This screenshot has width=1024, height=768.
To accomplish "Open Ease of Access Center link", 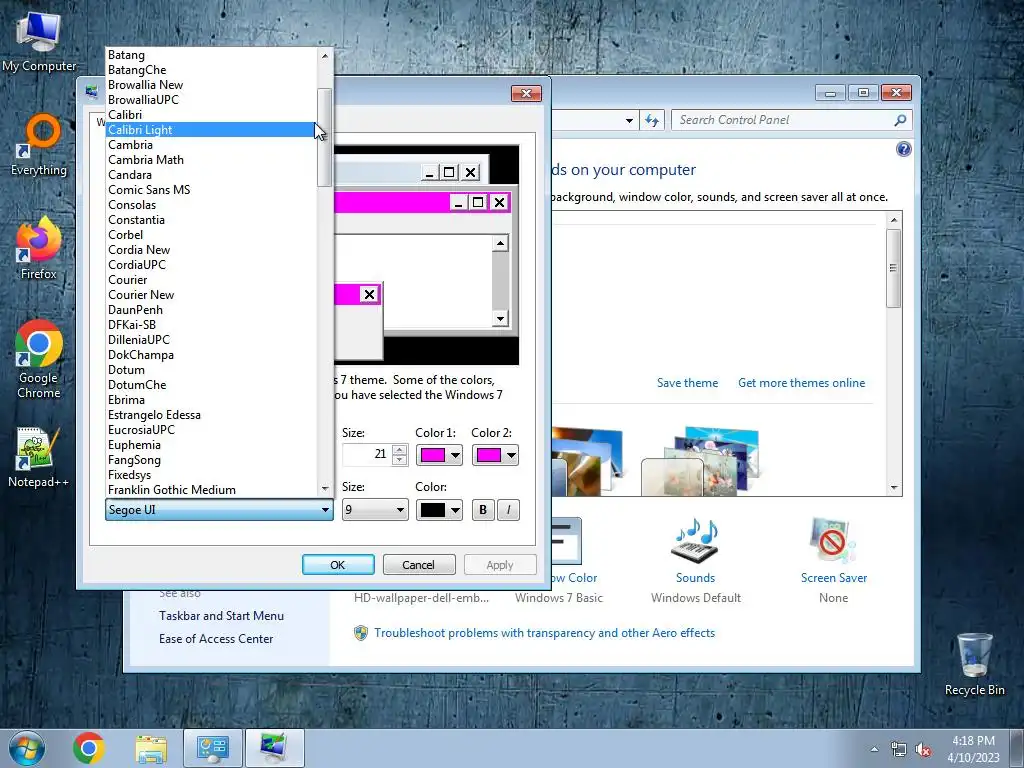I will click(x=216, y=639).
